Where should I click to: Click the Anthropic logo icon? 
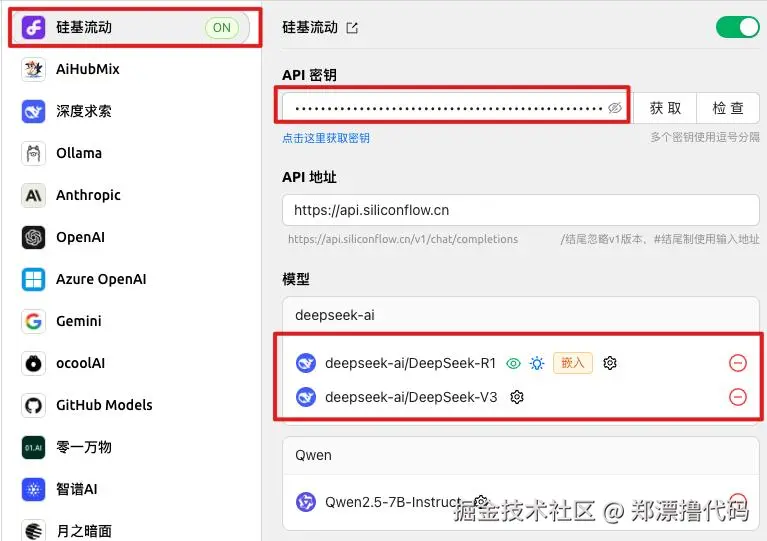(x=33, y=195)
